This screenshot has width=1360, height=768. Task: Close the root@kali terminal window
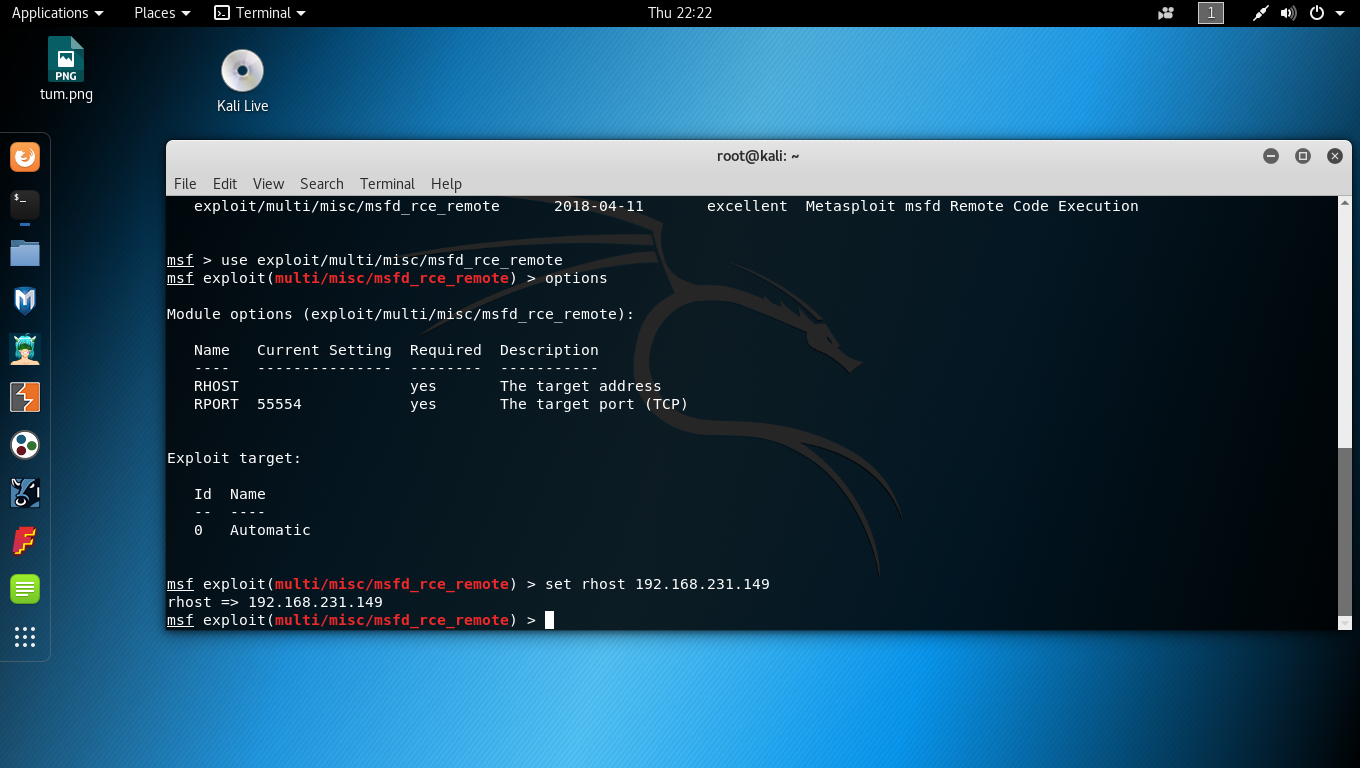pos(1334,156)
